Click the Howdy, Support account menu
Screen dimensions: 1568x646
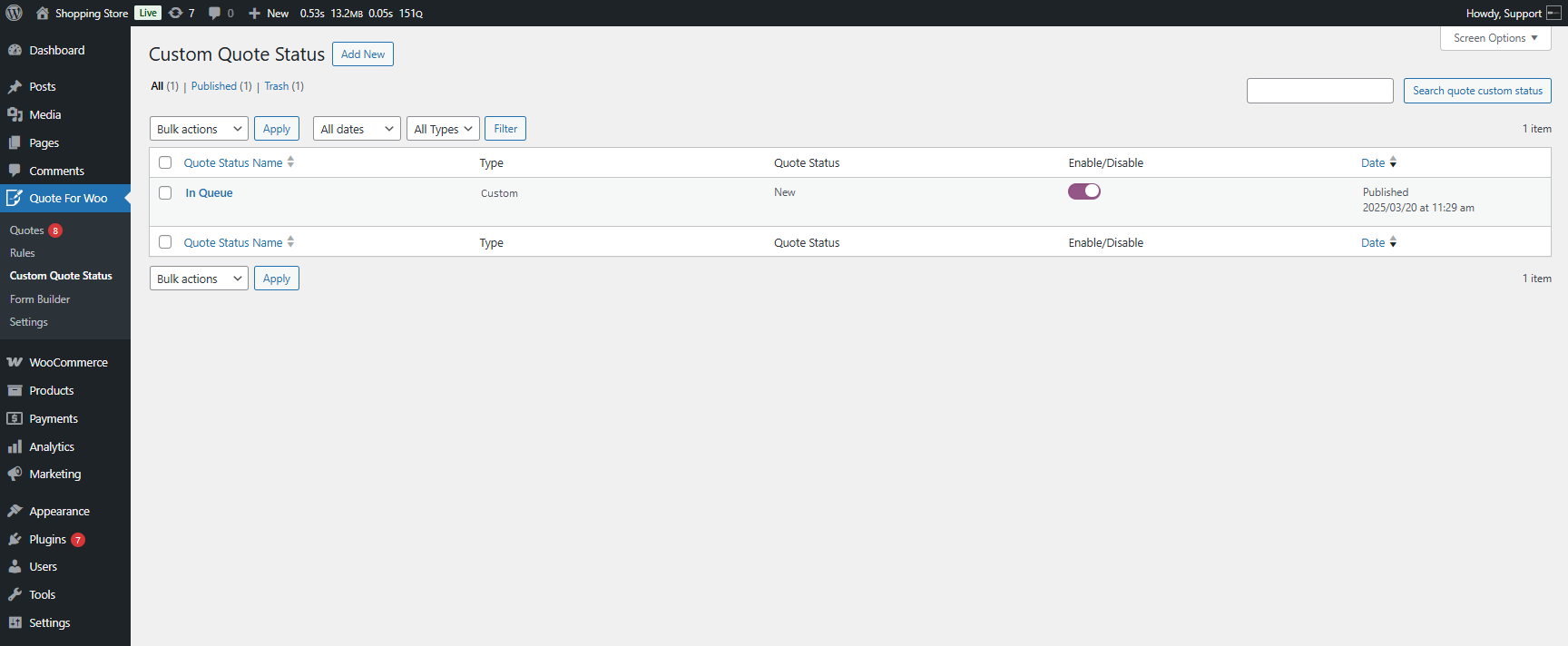[x=1513, y=13]
